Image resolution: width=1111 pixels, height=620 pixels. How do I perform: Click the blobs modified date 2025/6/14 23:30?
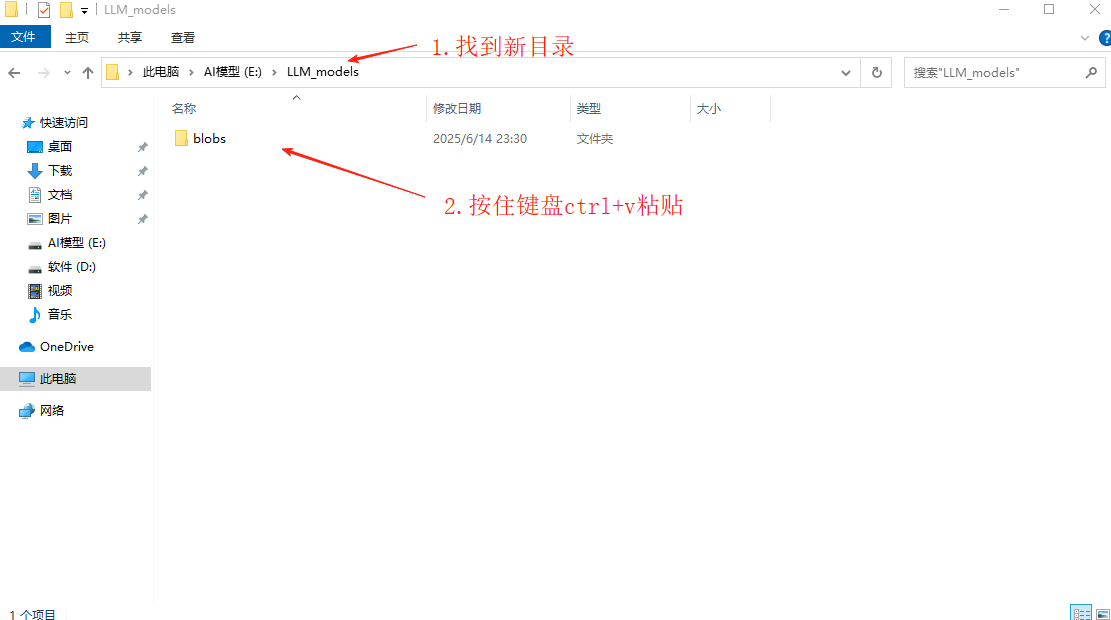[x=480, y=139]
